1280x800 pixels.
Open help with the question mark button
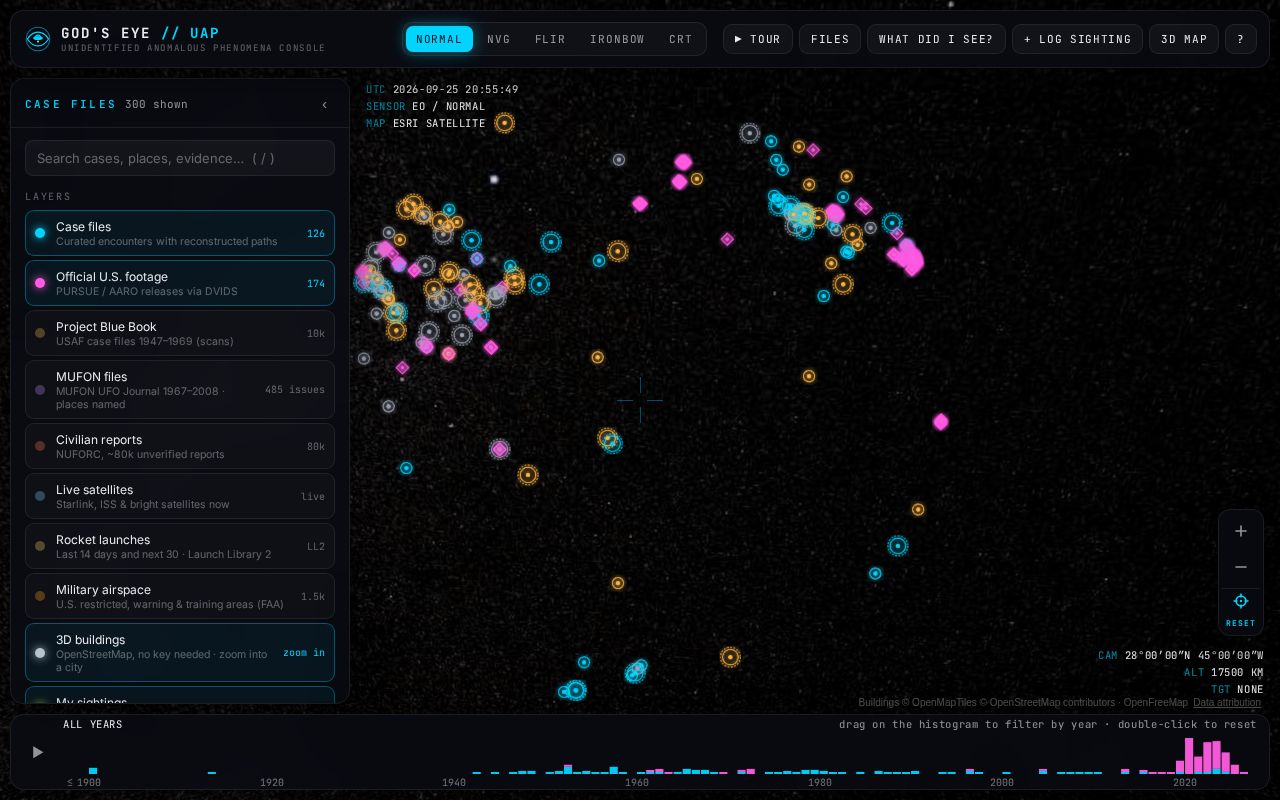pos(1240,39)
